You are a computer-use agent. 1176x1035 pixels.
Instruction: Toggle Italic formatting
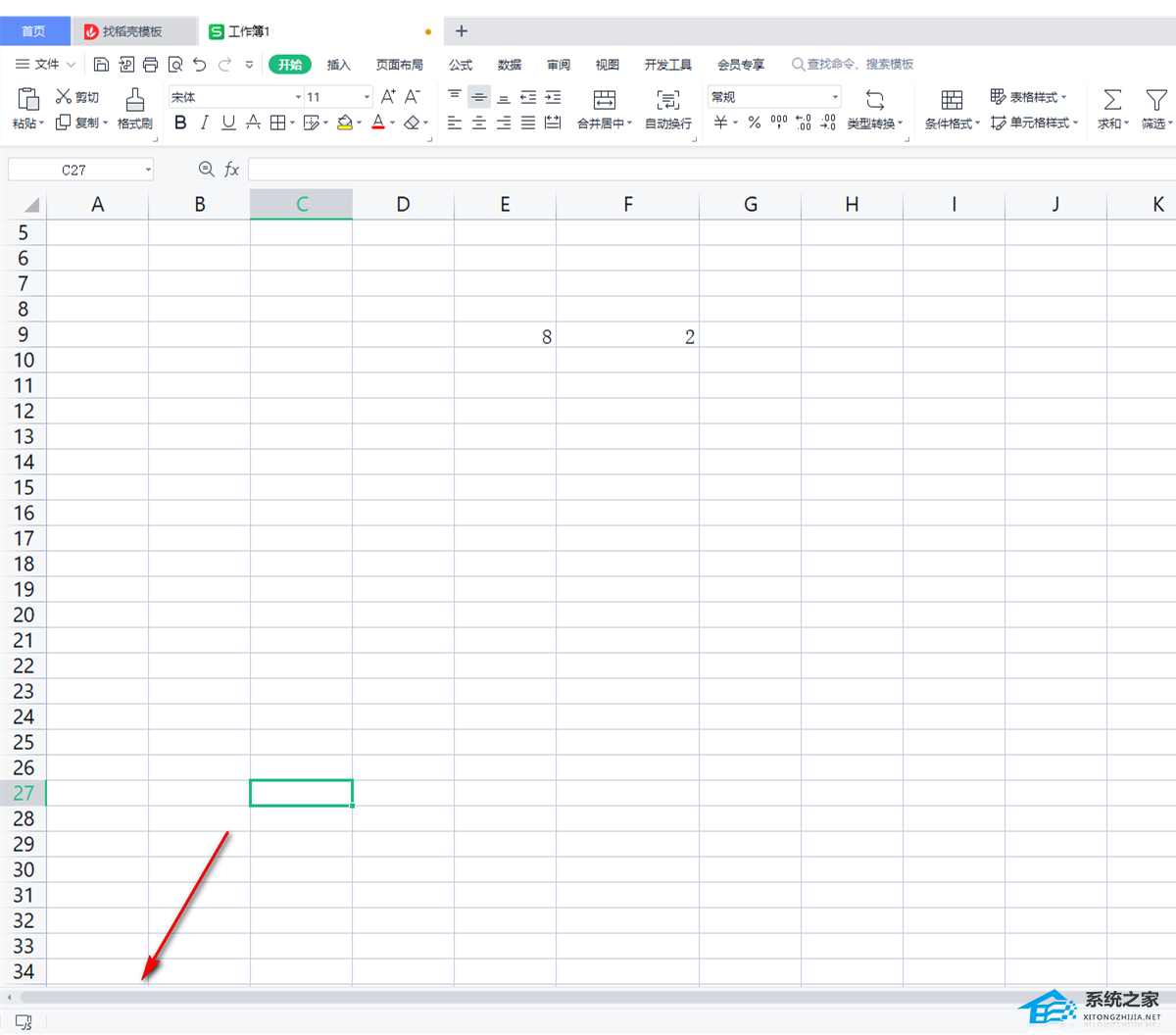coord(204,123)
